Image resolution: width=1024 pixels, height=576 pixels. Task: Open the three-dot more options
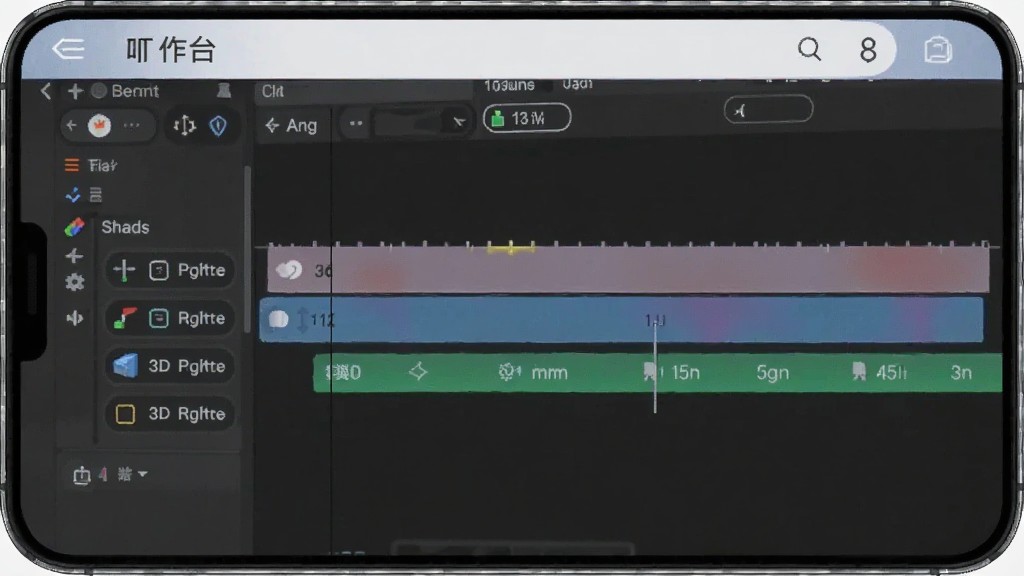coord(131,125)
